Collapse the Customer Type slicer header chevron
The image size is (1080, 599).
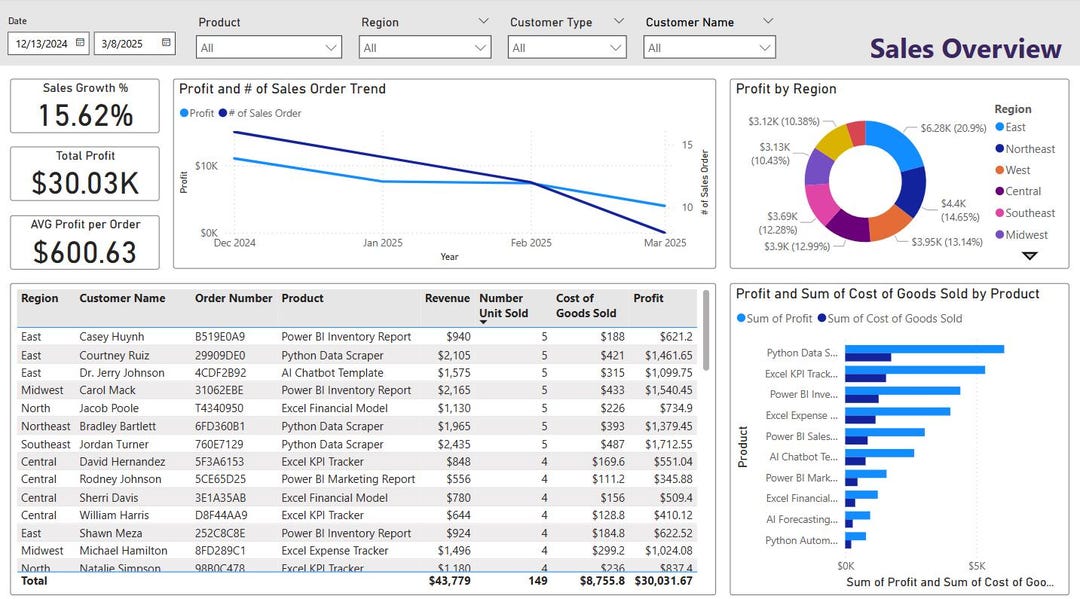[619, 21]
